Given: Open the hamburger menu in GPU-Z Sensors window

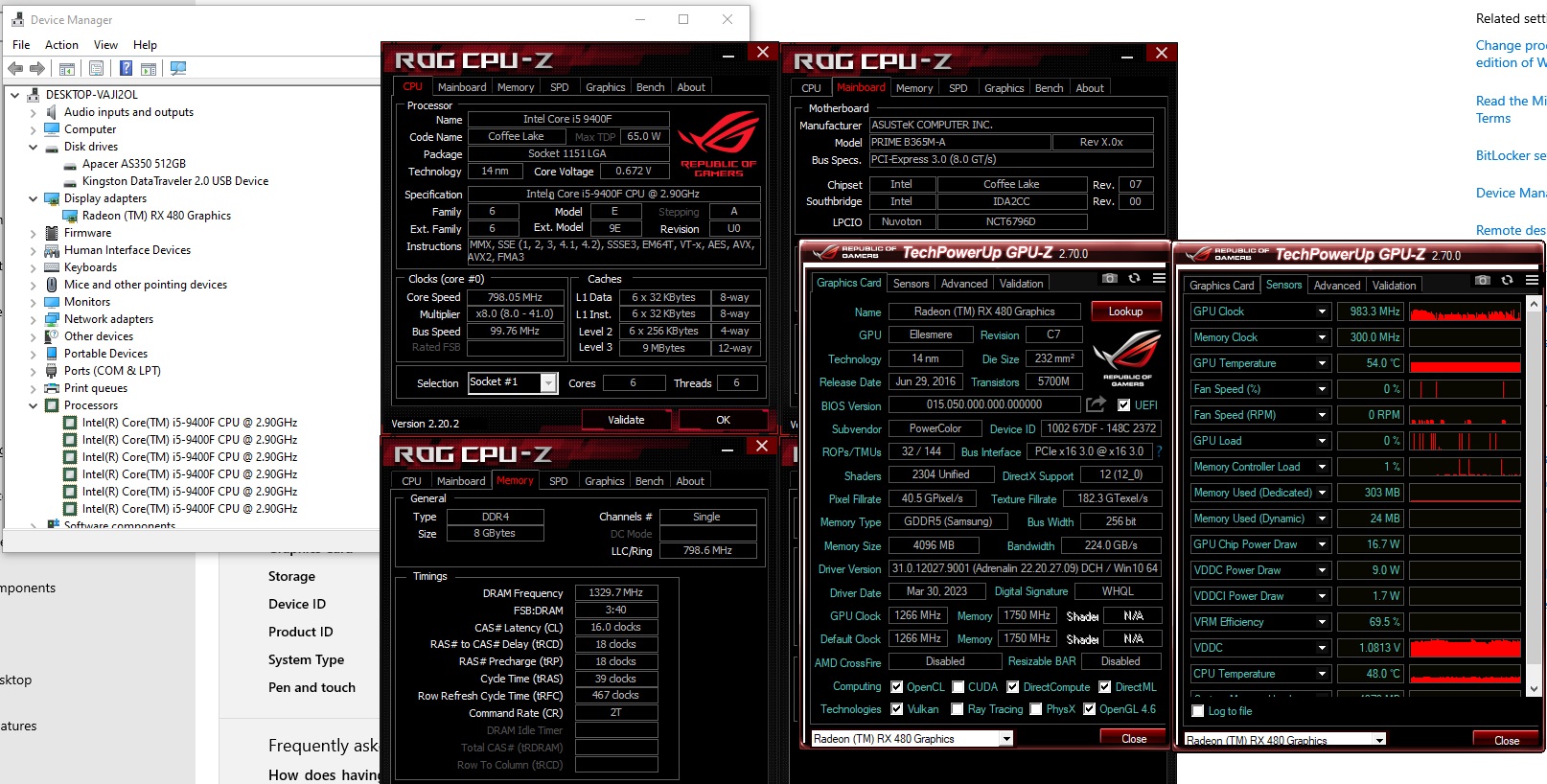Looking at the screenshot, I should point(1532,280).
